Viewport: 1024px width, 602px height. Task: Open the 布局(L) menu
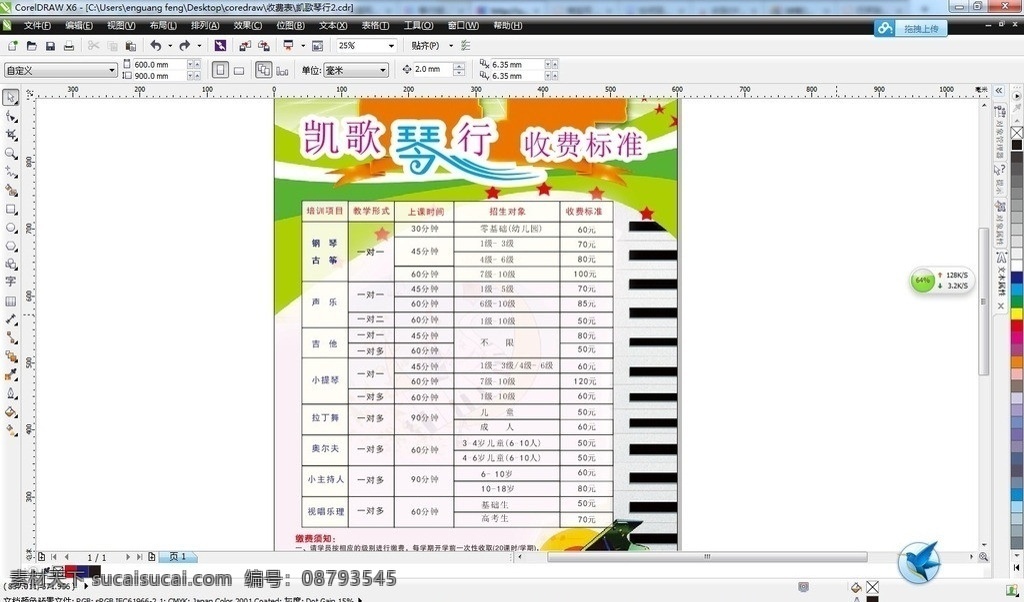click(x=163, y=25)
